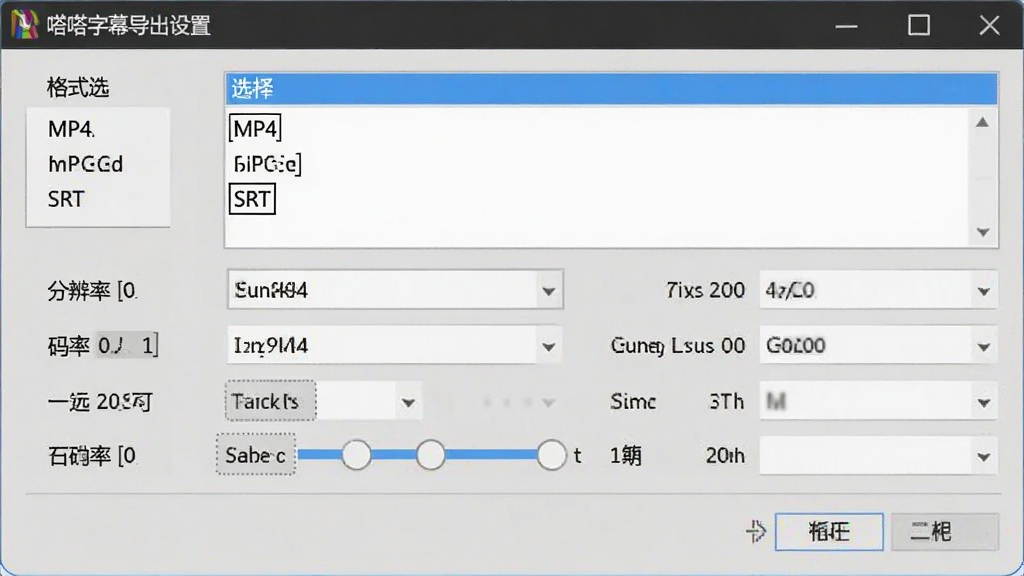Image resolution: width=1024 pixels, height=576 pixels.
Task: Select MP4 in the left 格式选 list
Action: pyautogui.click(x=71, y=129)
